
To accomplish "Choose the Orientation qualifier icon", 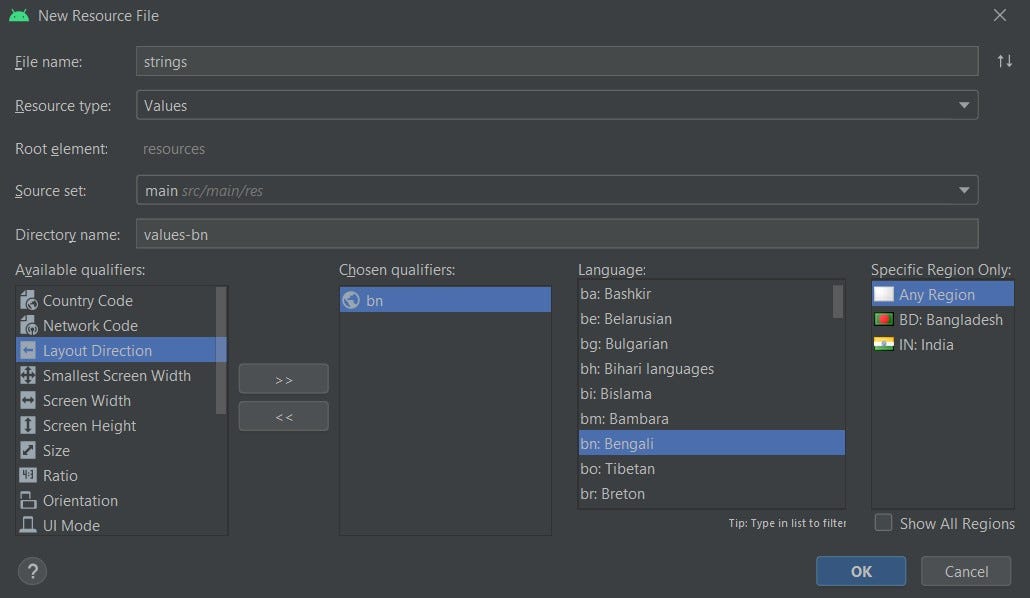I will (x=28, y=500).
